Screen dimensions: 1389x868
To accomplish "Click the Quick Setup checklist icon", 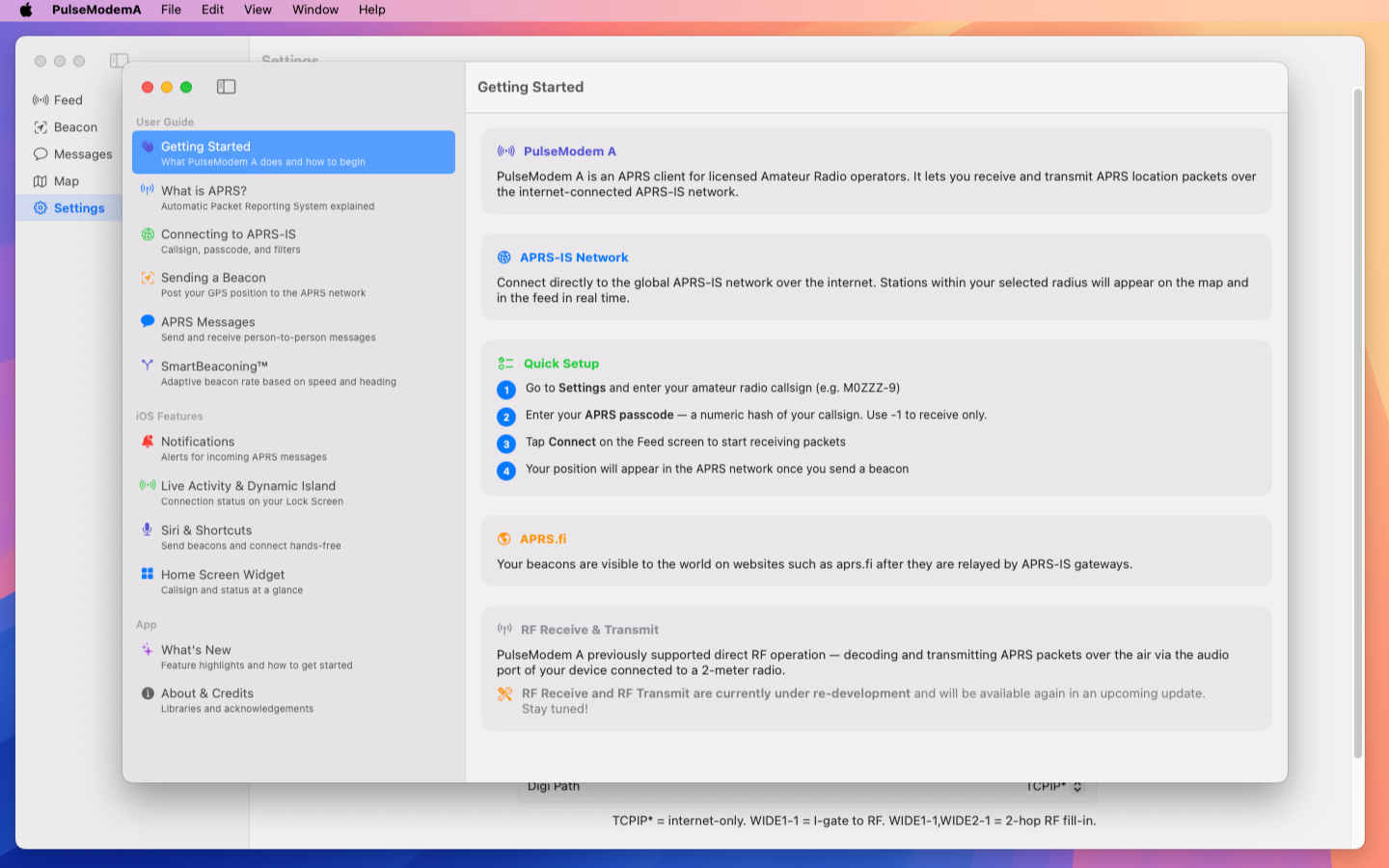I will click(x=506, y=364).
